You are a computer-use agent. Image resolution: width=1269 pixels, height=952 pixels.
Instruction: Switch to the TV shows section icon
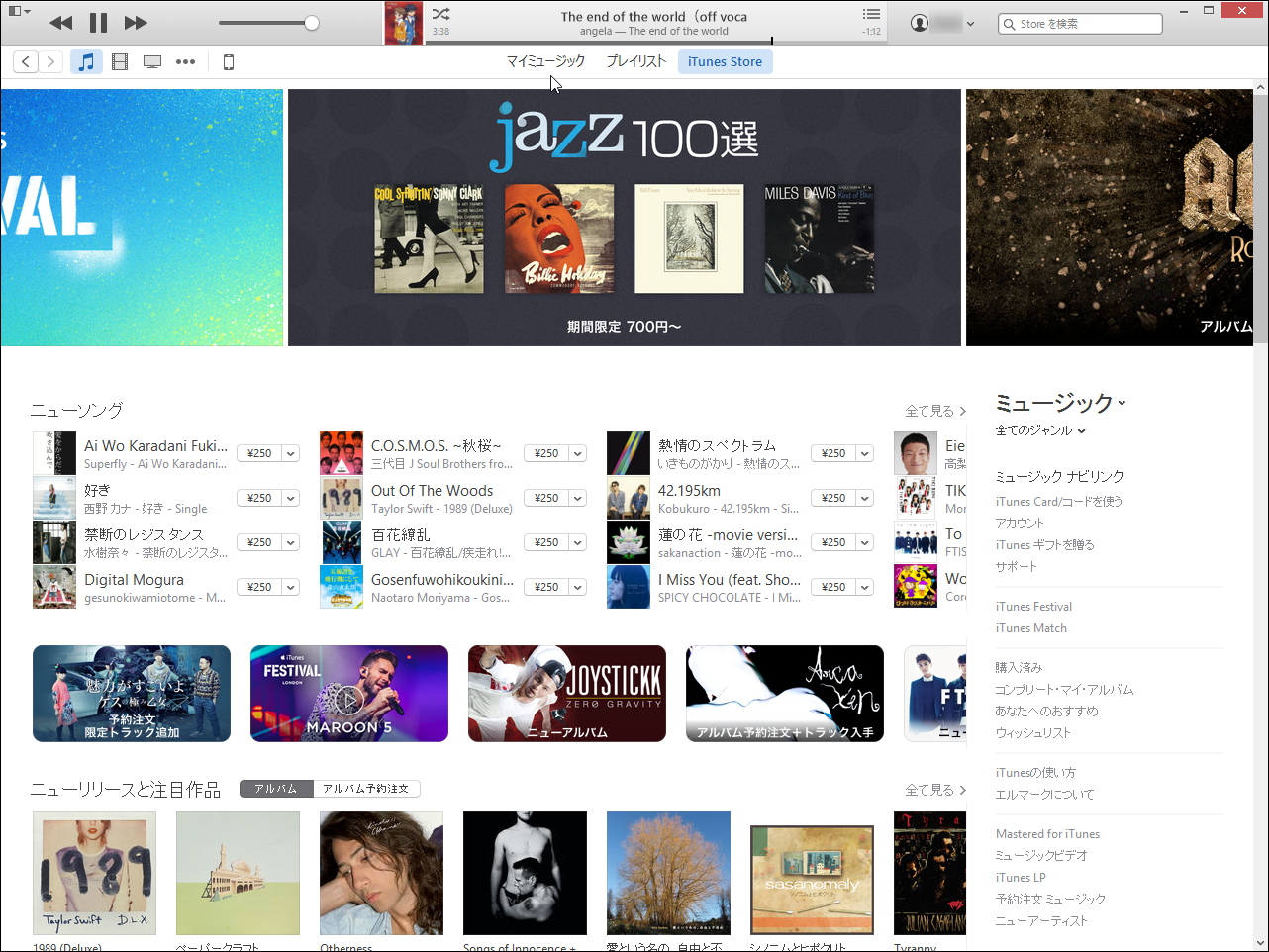tap(151, 61)
